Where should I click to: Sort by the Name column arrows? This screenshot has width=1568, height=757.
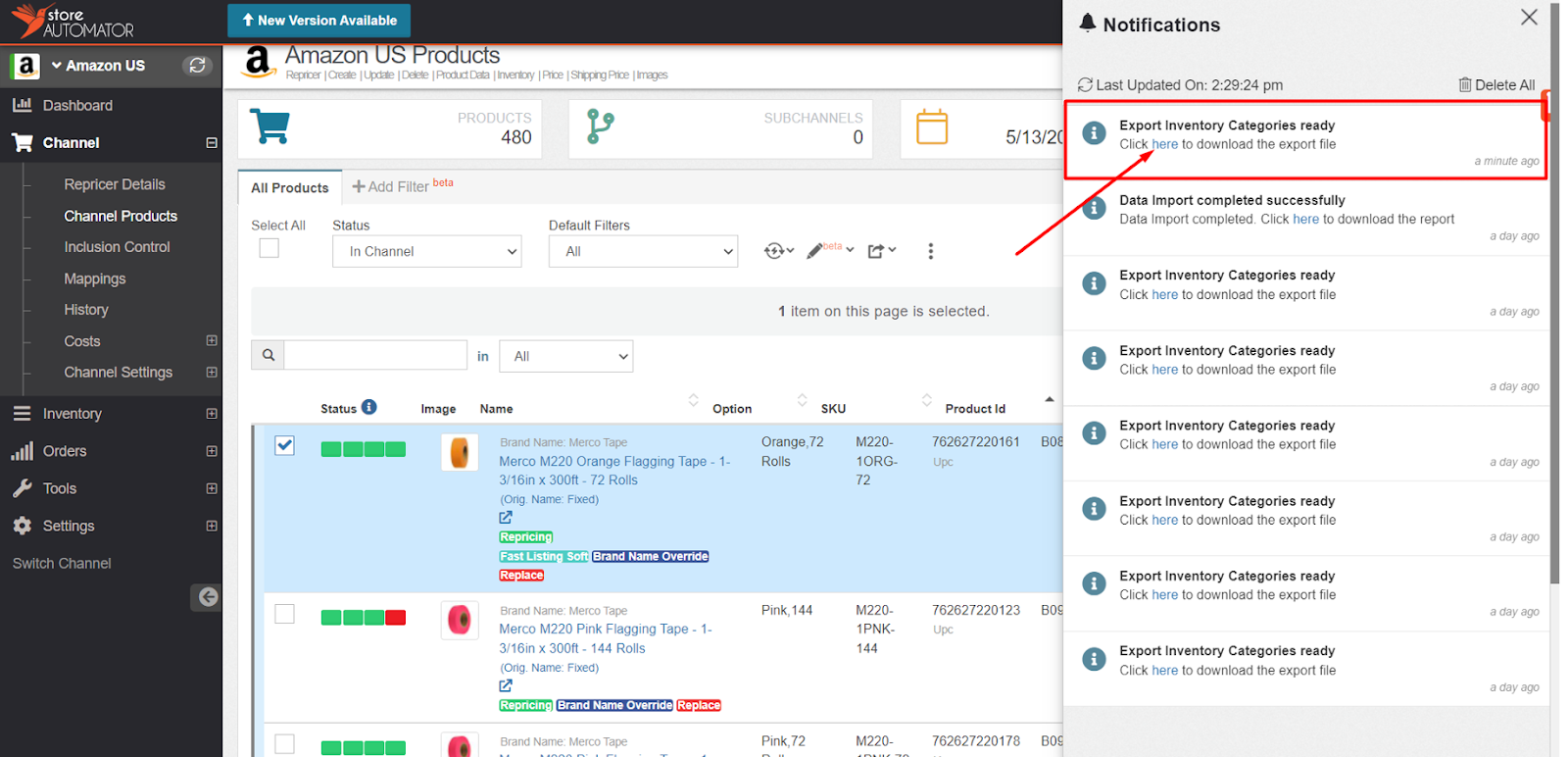[693, 400]
